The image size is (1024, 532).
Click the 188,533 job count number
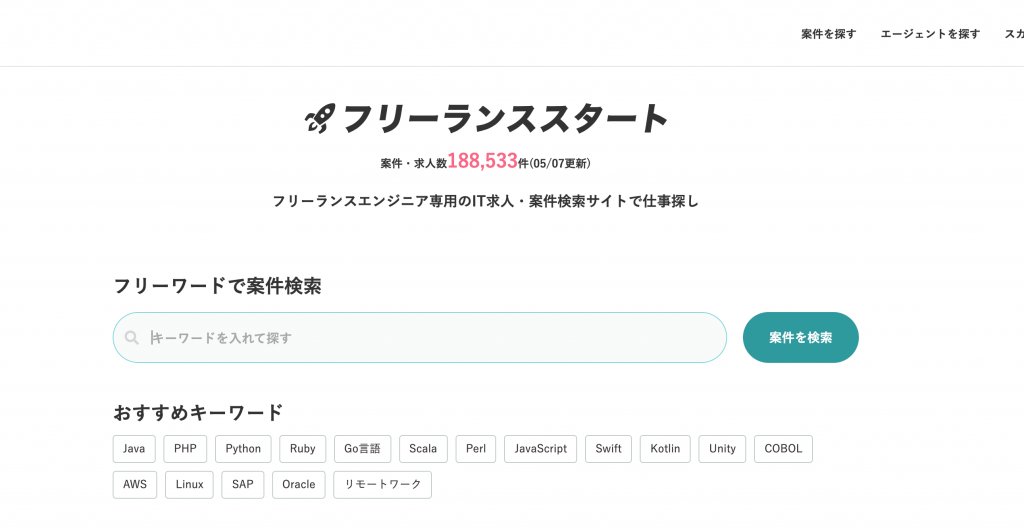point(483,161)
